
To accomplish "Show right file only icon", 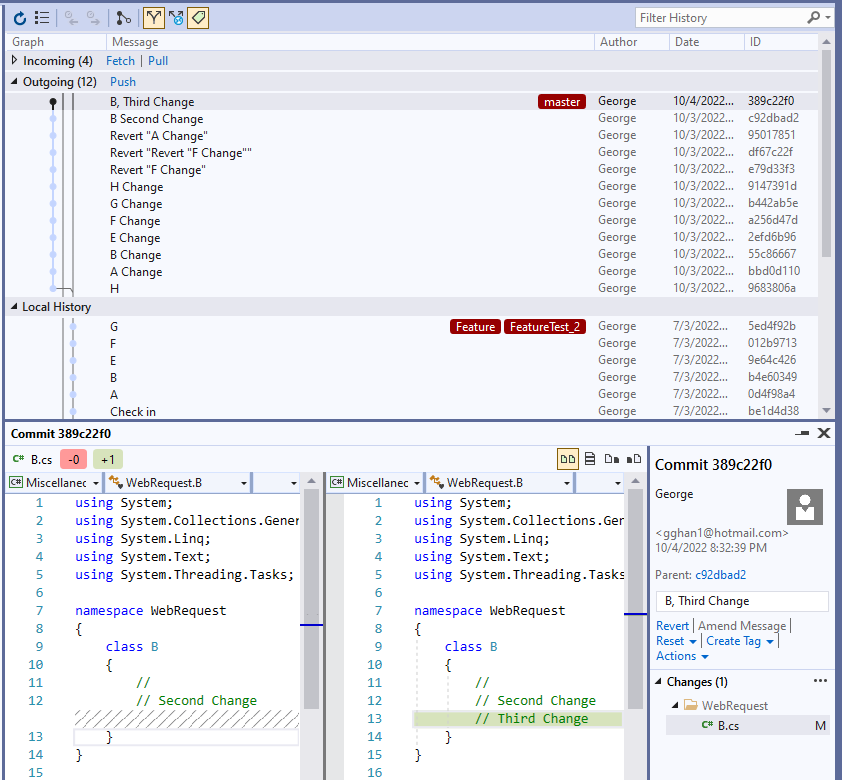I will tap(634, 459).
